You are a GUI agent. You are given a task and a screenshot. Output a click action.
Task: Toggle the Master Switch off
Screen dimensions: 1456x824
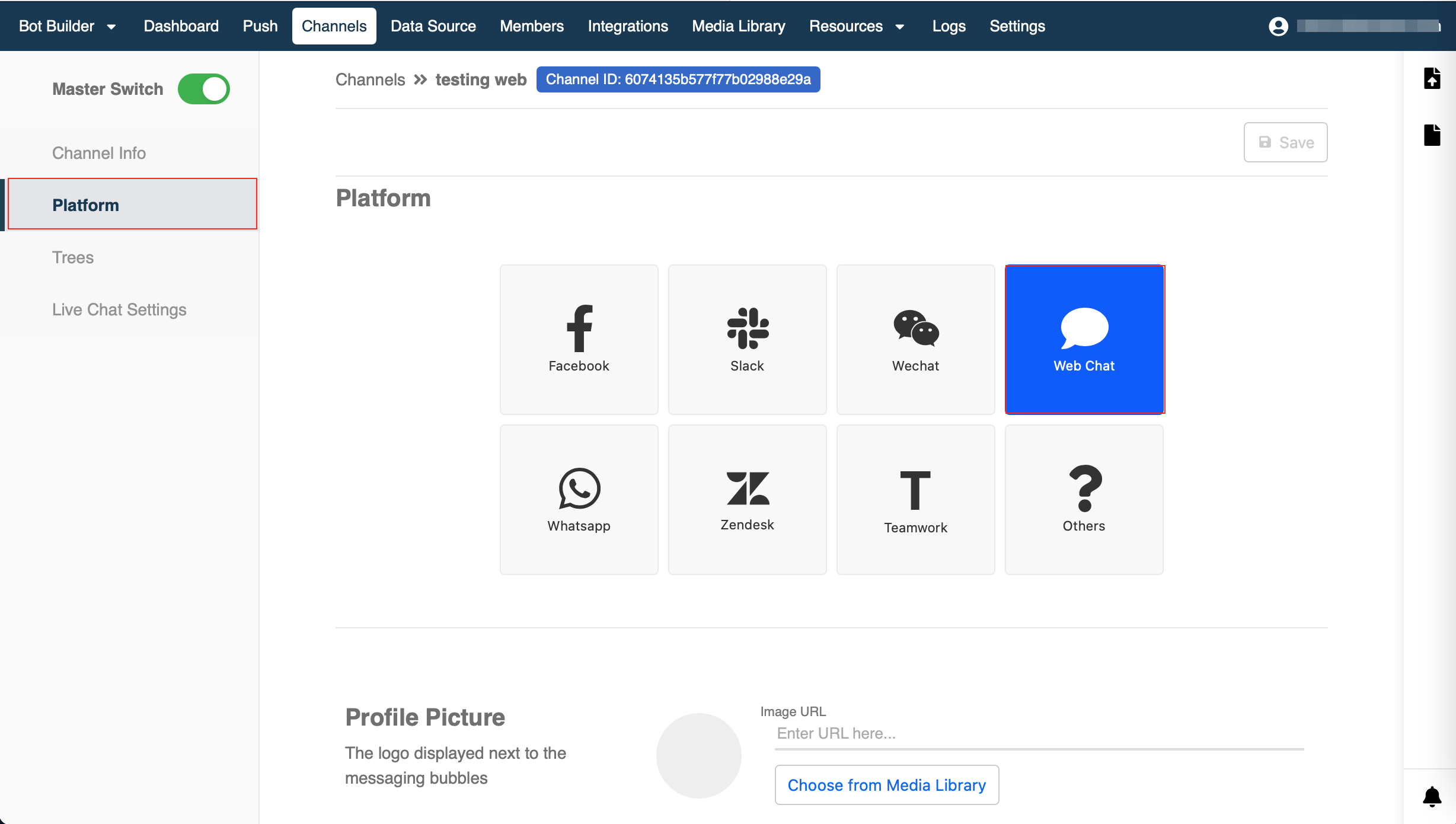click(204, 89)
